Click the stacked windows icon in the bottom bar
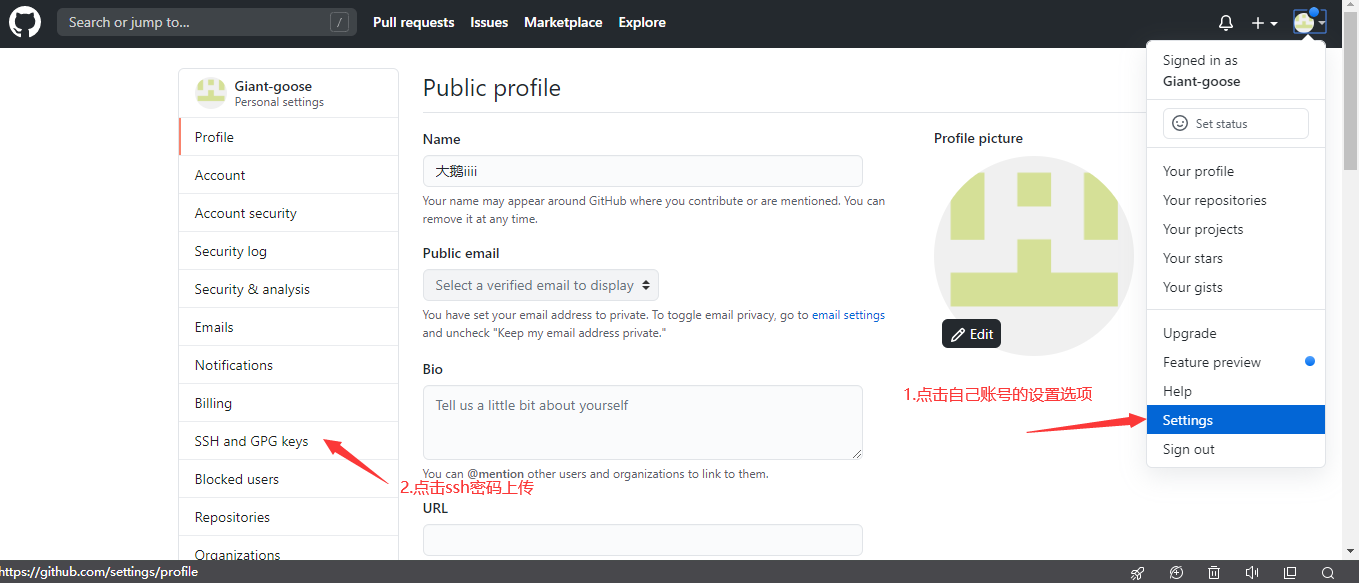 tap(1290, 573)
